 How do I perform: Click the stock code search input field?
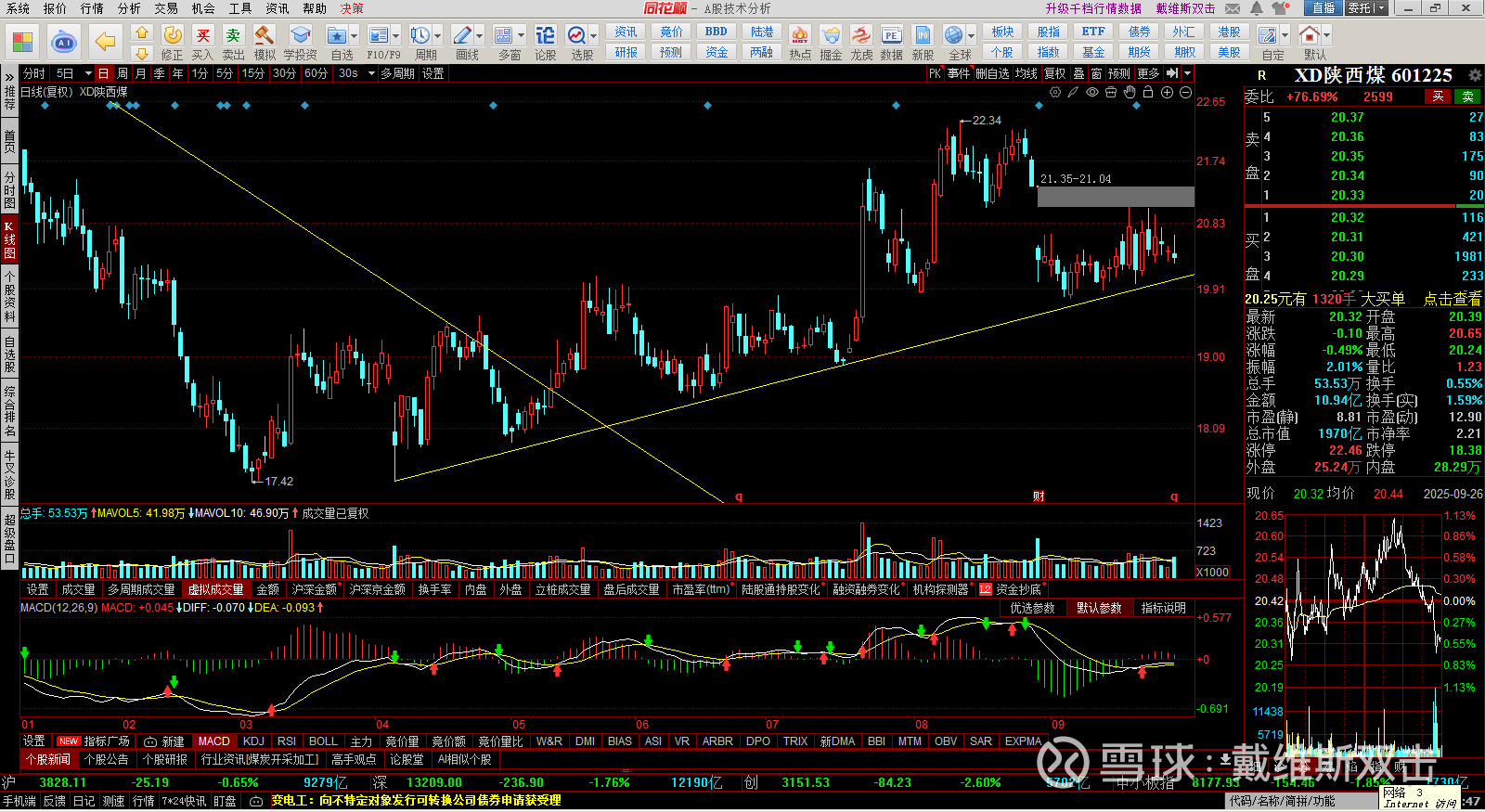(x=1299, y=801)
